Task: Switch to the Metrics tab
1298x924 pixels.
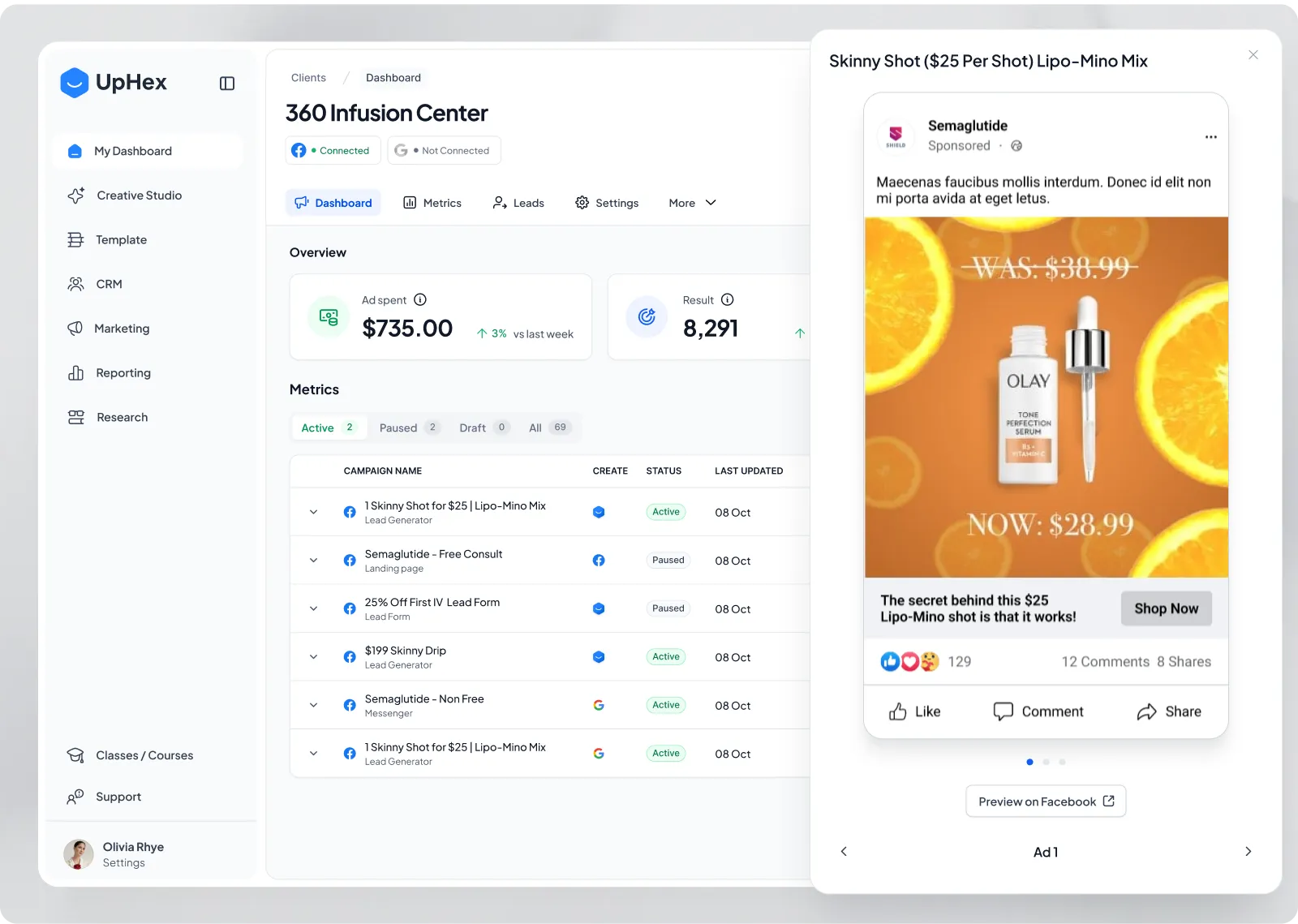Action: tap(432, 203)
